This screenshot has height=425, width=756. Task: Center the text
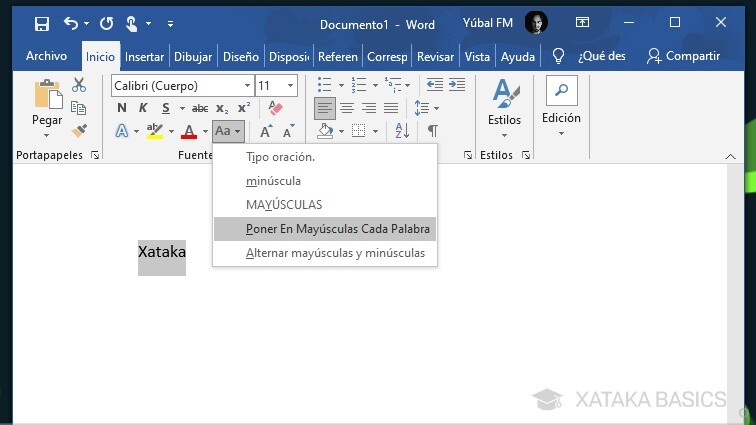347,108
